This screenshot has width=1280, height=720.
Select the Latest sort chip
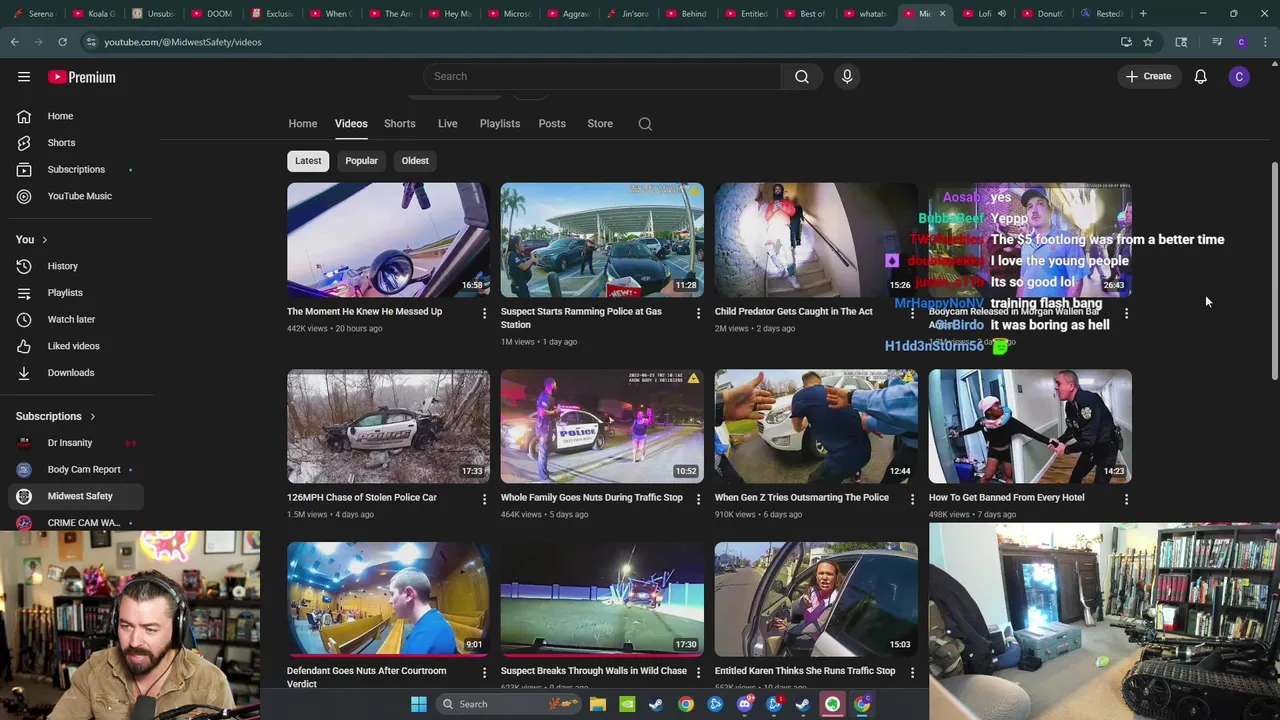pyautogui.click(x=308, y=161)
